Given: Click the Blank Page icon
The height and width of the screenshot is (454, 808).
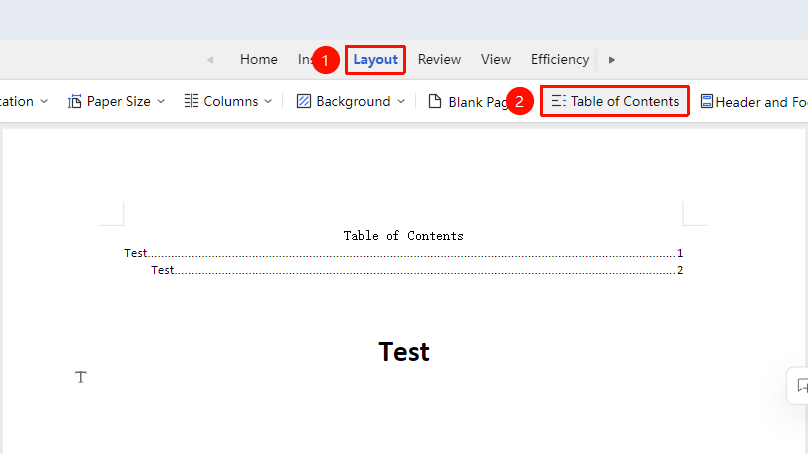Looking at the screenshot, I should click(435, 102).
